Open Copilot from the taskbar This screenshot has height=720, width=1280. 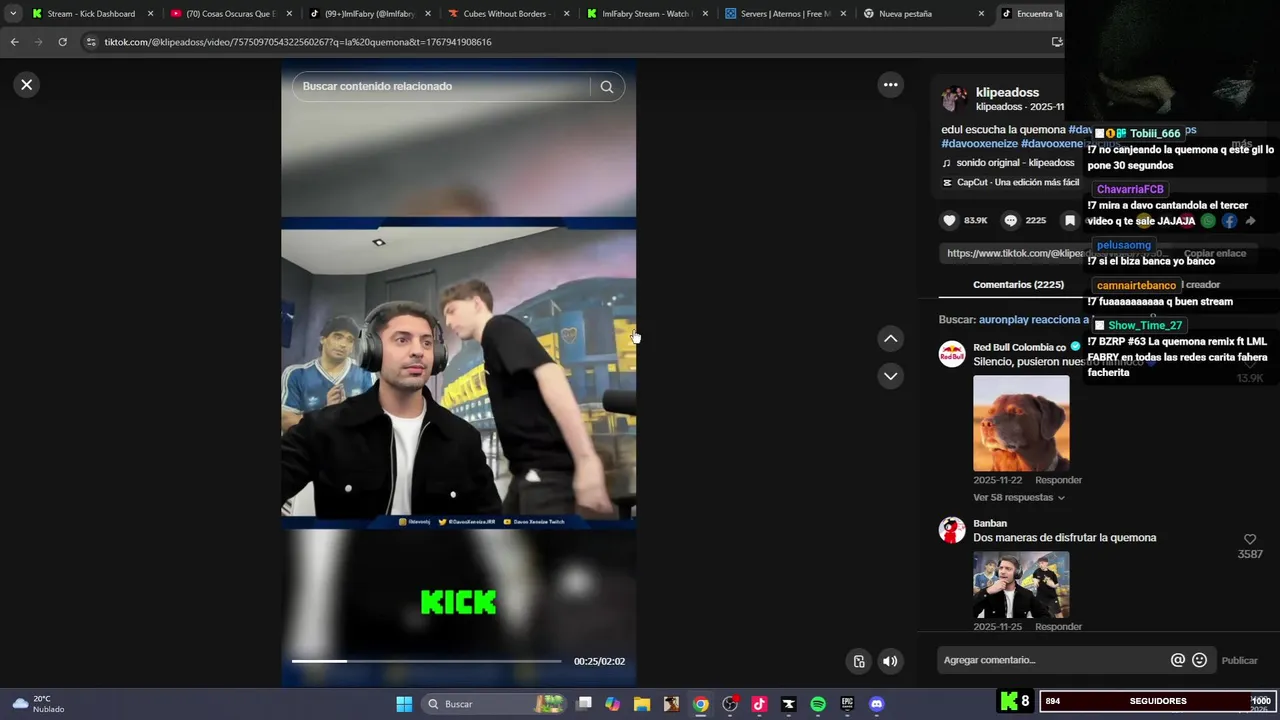coord(613,704)
